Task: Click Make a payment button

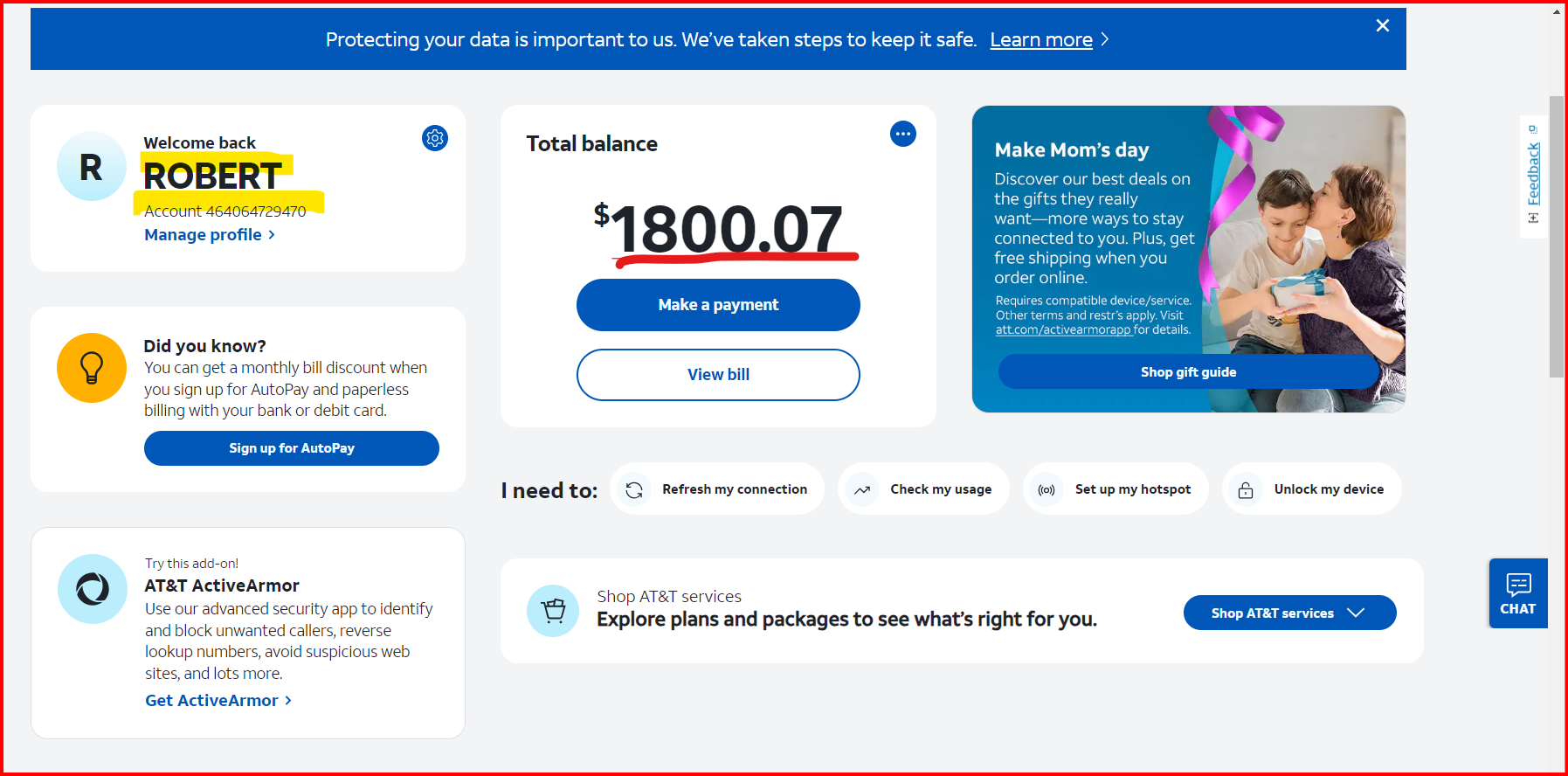Action: (x=718, y=305)
